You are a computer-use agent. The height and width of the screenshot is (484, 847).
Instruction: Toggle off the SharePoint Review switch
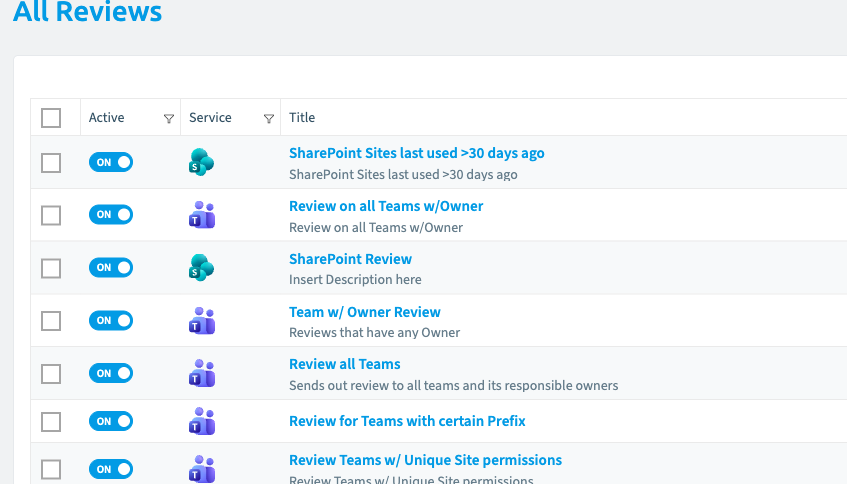coord(111,267)
